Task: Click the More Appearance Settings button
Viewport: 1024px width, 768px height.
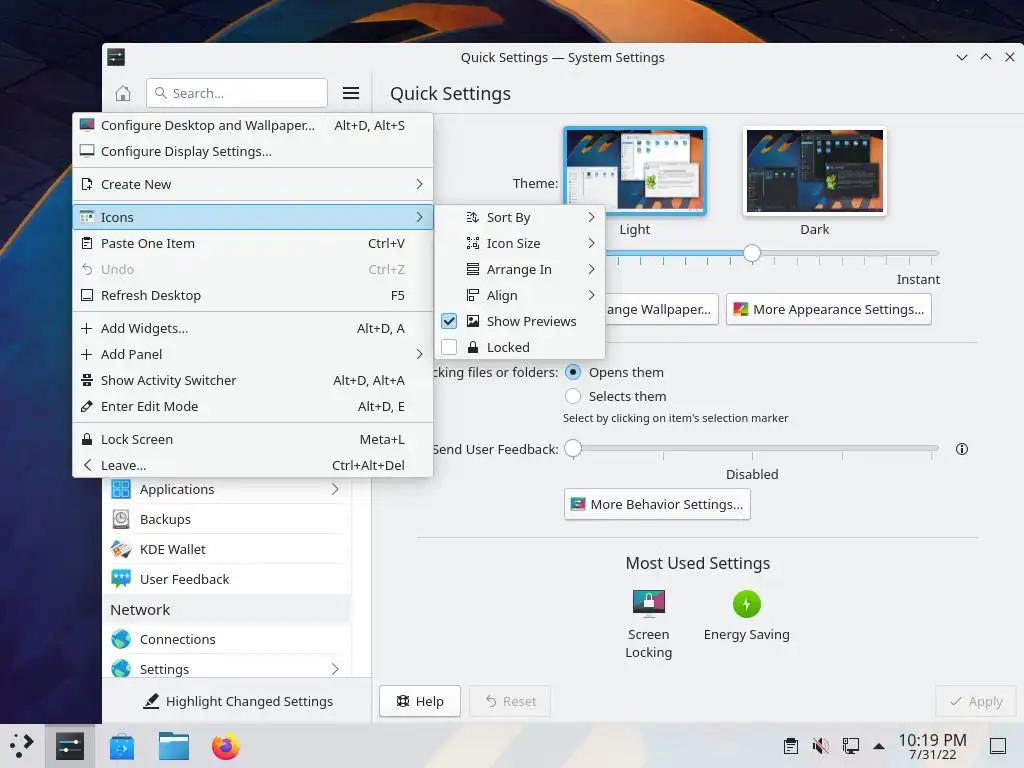Action: tap(829, 310)
